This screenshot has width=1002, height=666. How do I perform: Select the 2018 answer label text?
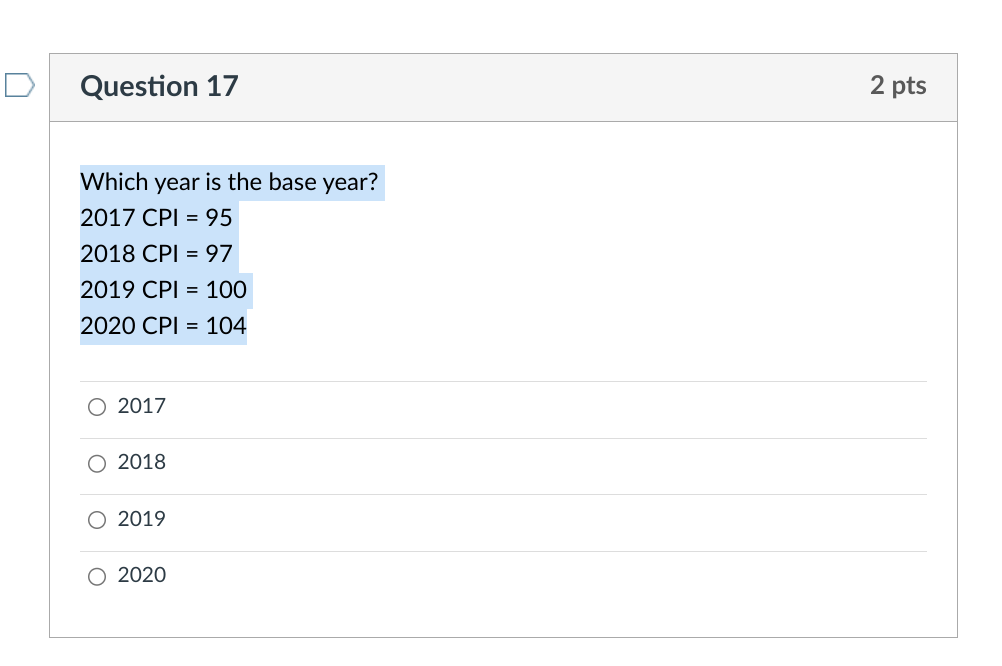click(x=141, y=462)
